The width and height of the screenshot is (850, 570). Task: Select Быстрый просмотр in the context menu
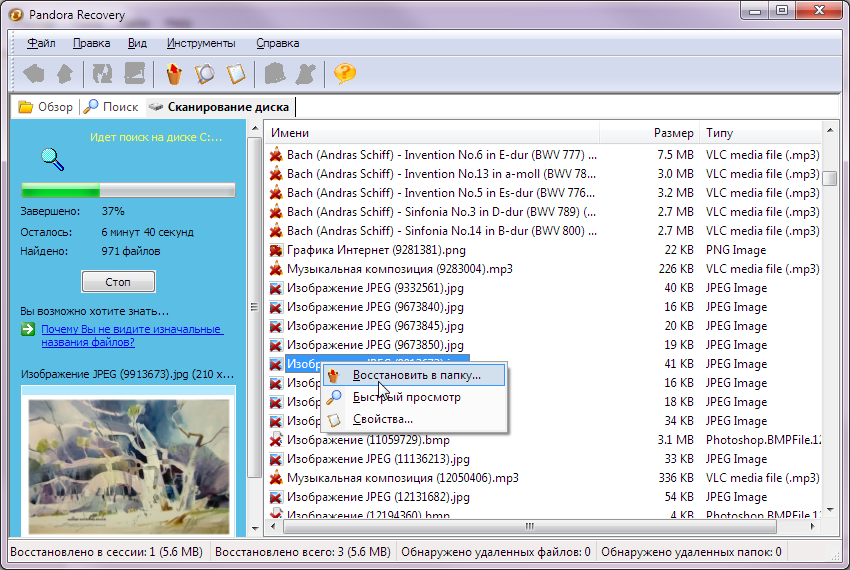(406, 398)
